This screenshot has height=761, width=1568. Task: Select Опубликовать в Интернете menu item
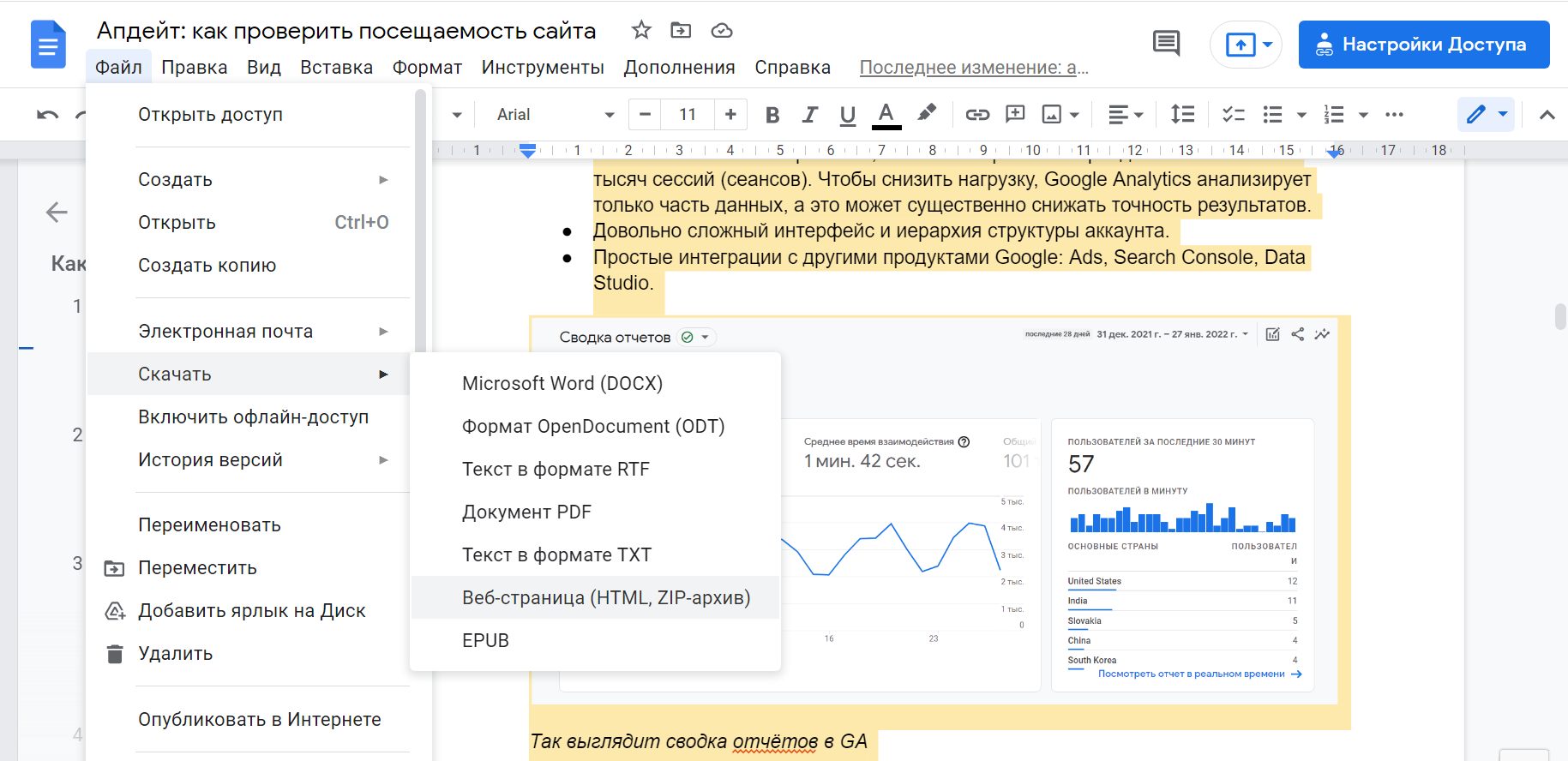click(x=249, y=719)
